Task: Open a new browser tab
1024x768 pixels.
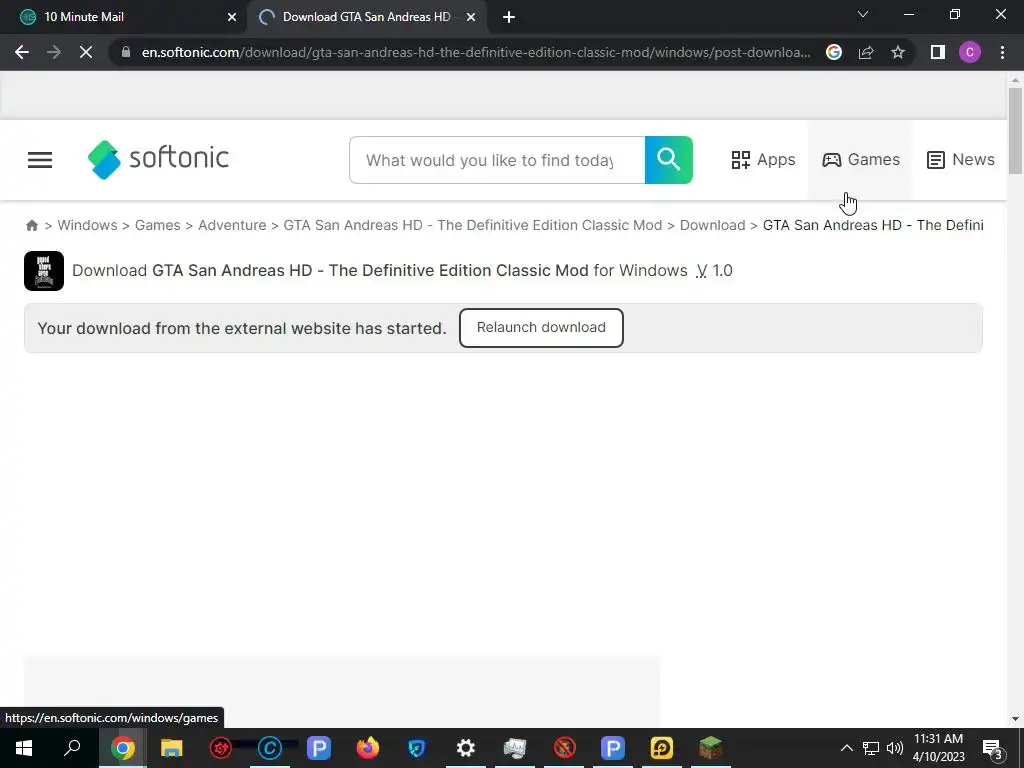Action: pyautogui.click(x=509, y=18)
